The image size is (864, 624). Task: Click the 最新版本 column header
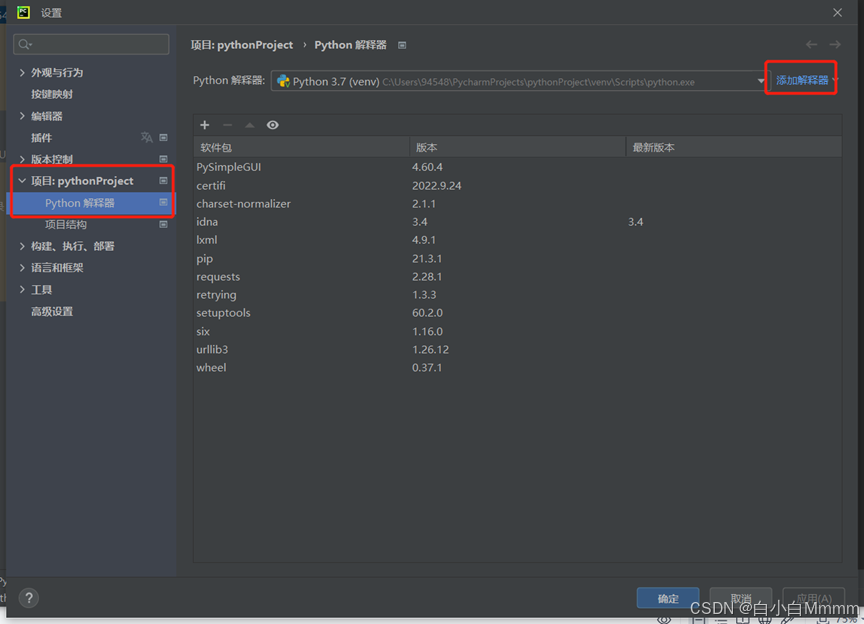point(734,147)
